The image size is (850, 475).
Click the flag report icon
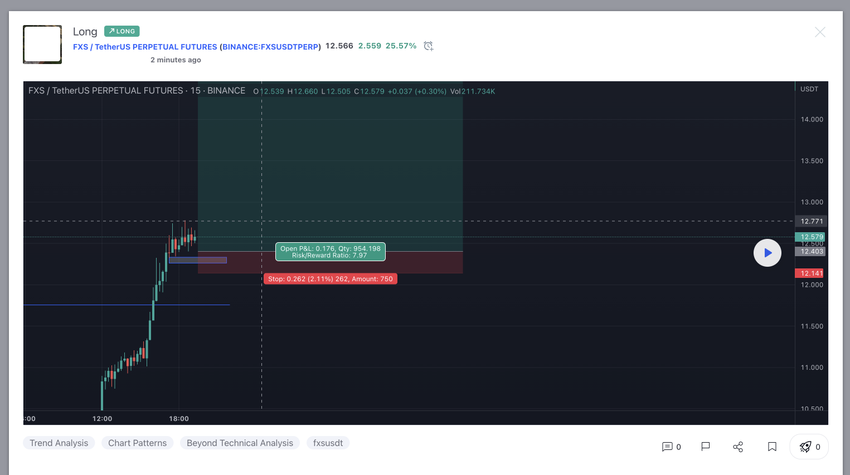pyautogui.click(x=705, y=446)
